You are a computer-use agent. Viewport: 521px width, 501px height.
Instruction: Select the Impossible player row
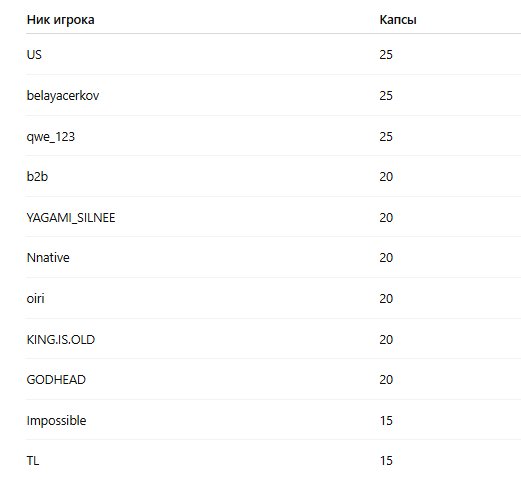point(273,420)
